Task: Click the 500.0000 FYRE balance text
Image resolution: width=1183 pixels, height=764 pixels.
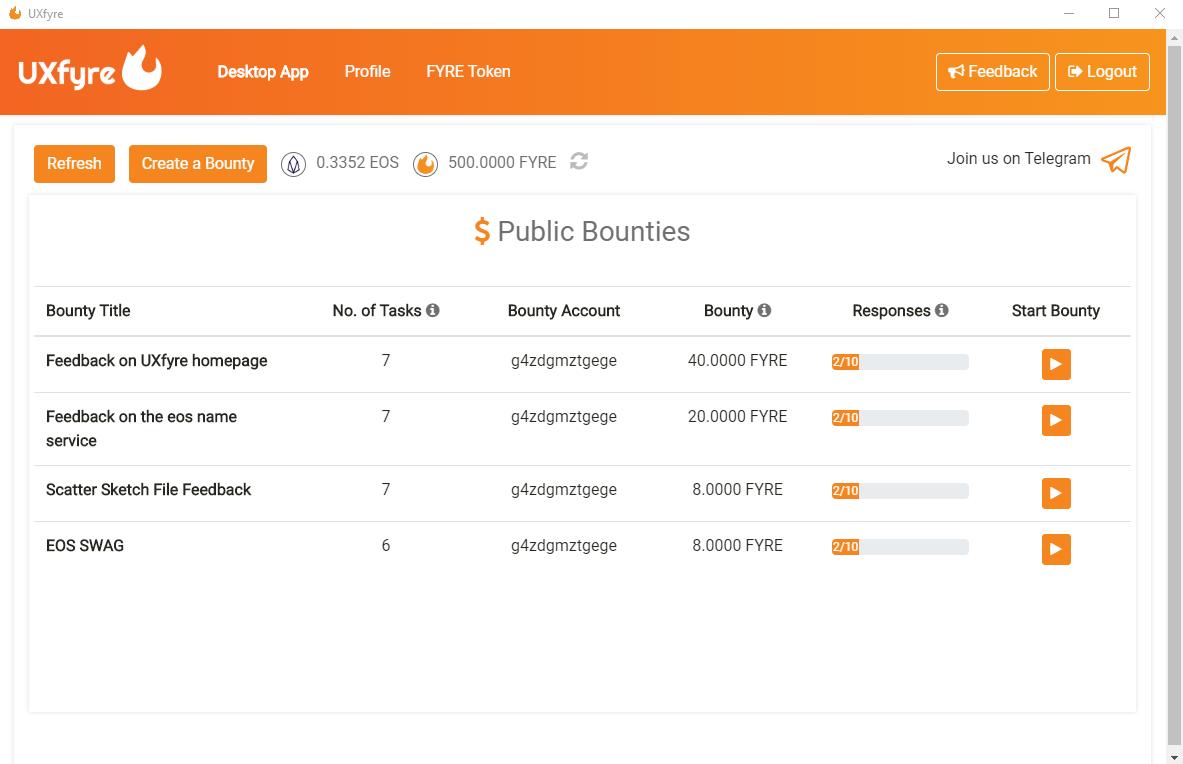Action: pyautogui.click(x=502, y=162)
